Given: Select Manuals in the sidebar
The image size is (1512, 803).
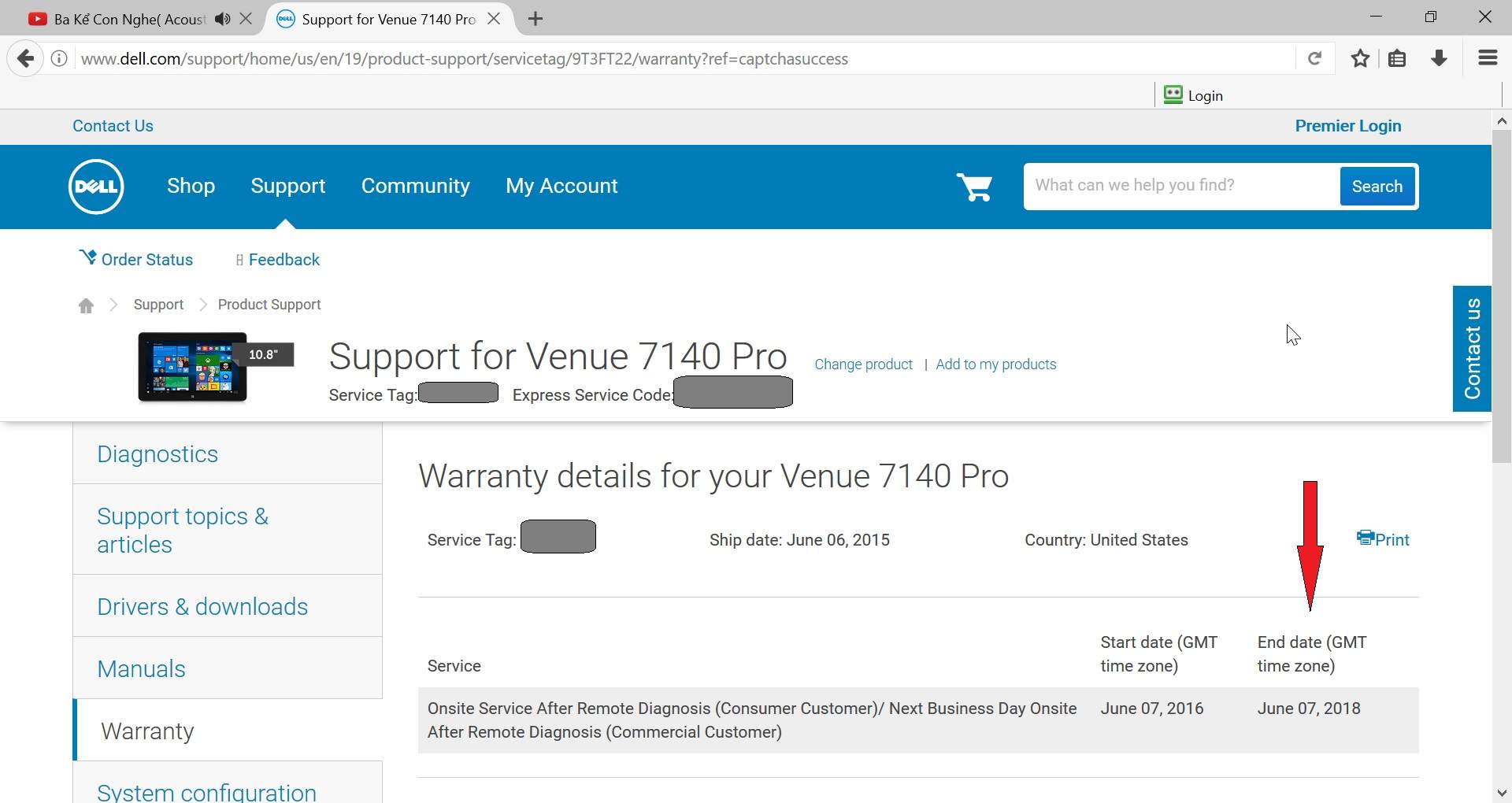Looking at the screenshot, I should [228, 668].
